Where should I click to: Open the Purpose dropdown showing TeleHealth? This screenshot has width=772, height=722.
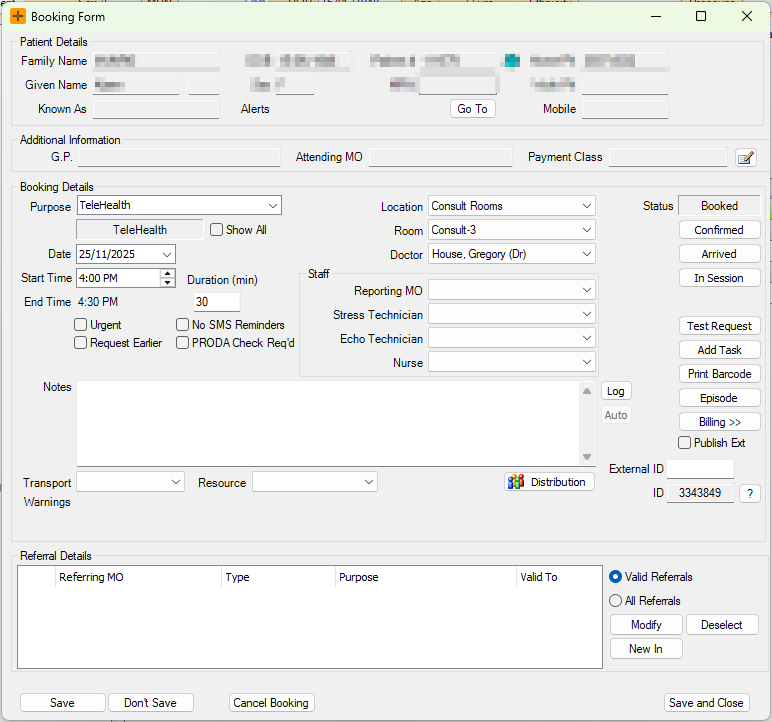[272, 206]
